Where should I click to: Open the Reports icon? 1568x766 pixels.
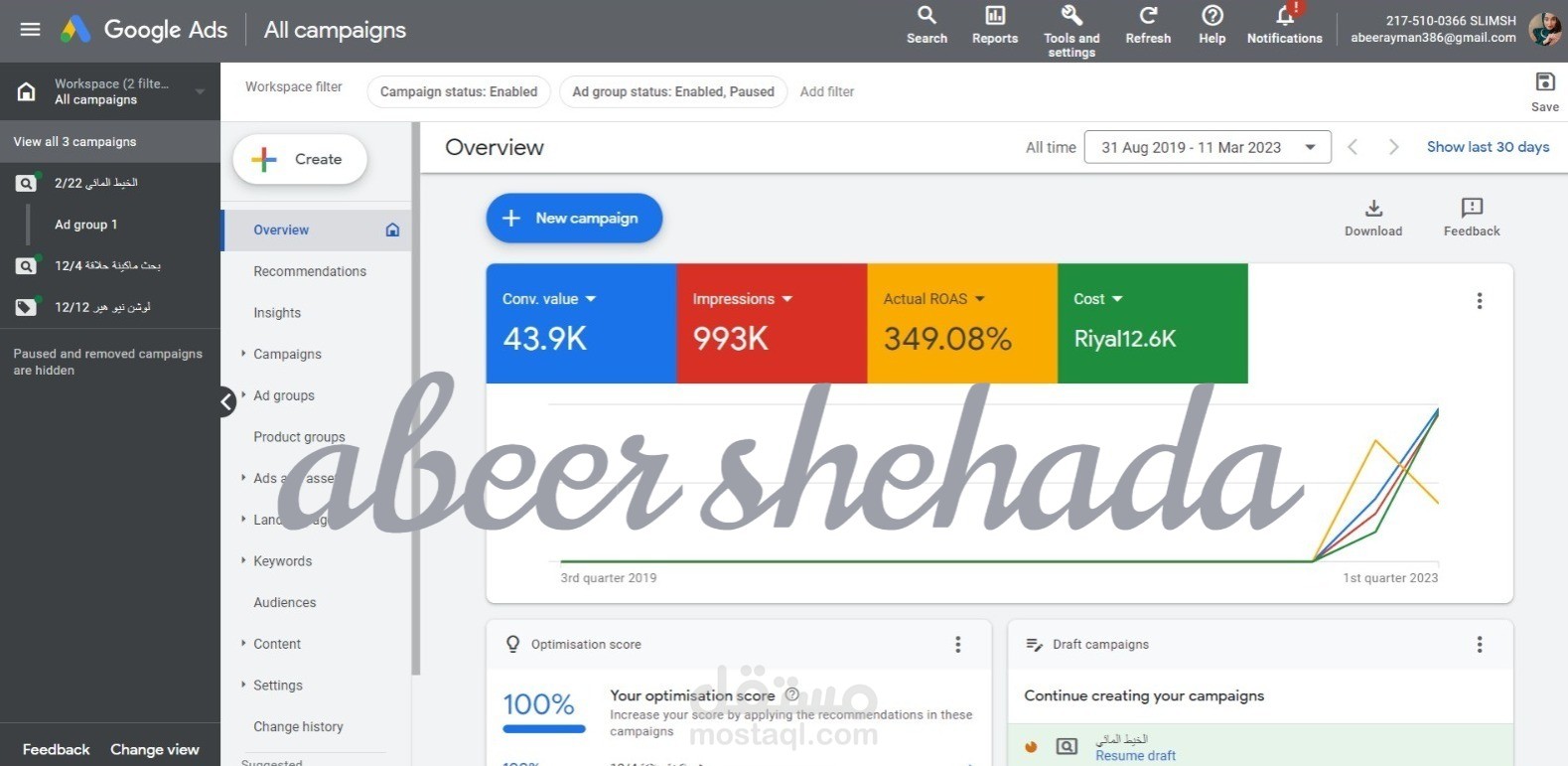click(995, 25)
